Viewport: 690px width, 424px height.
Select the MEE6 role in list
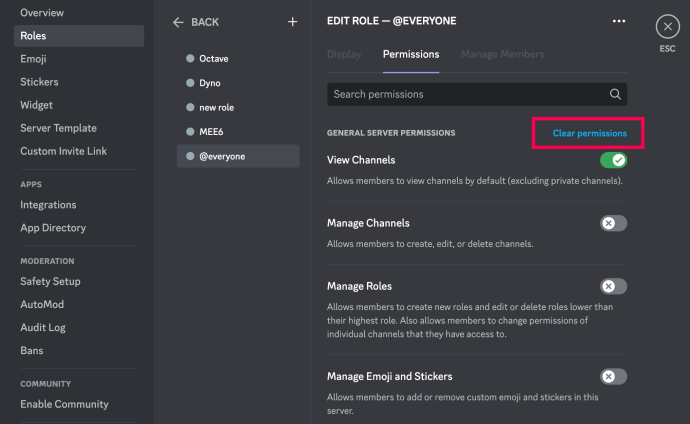pyautogui.click(x=210, y=131)
